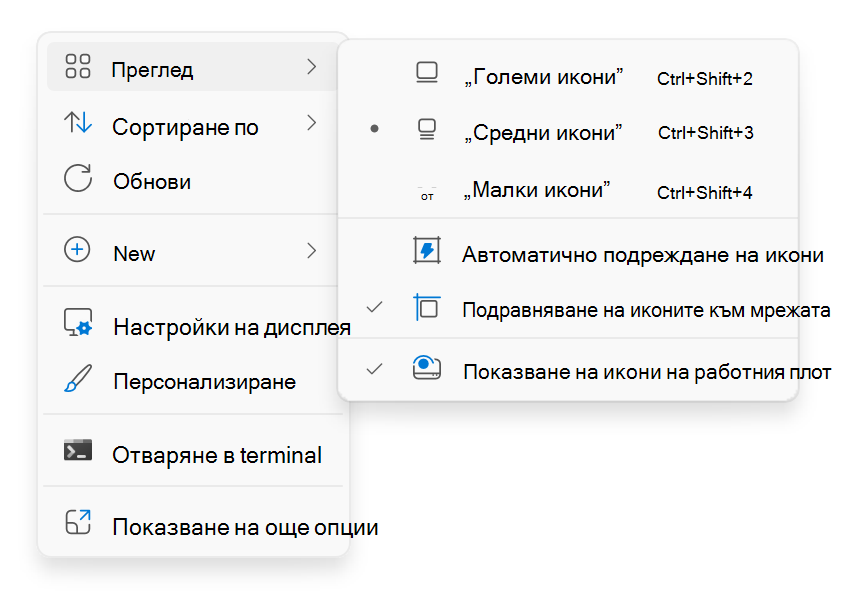
Task: Click the small icons glyph
Action: point(427,194)
